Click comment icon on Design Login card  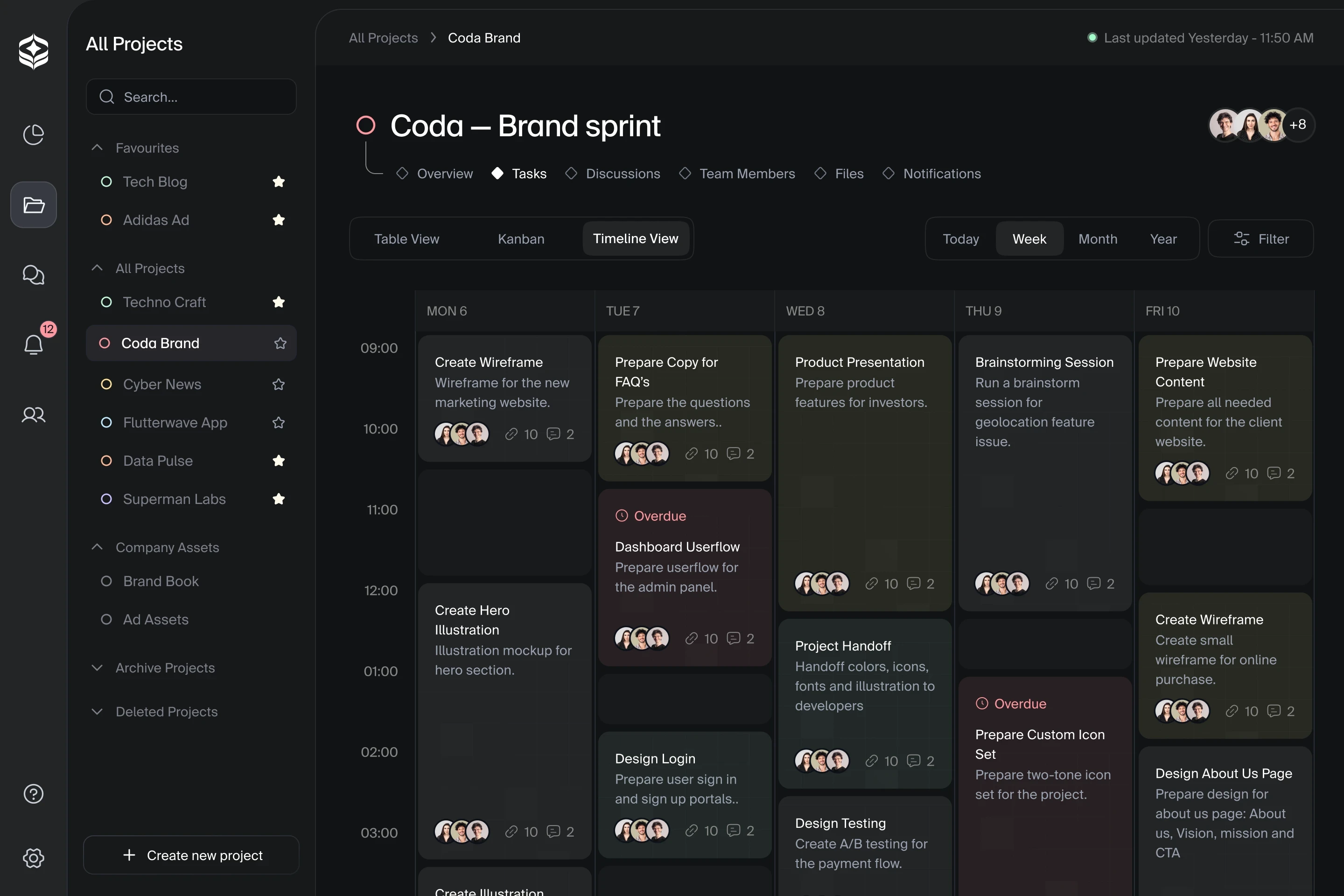coord(733,830)
